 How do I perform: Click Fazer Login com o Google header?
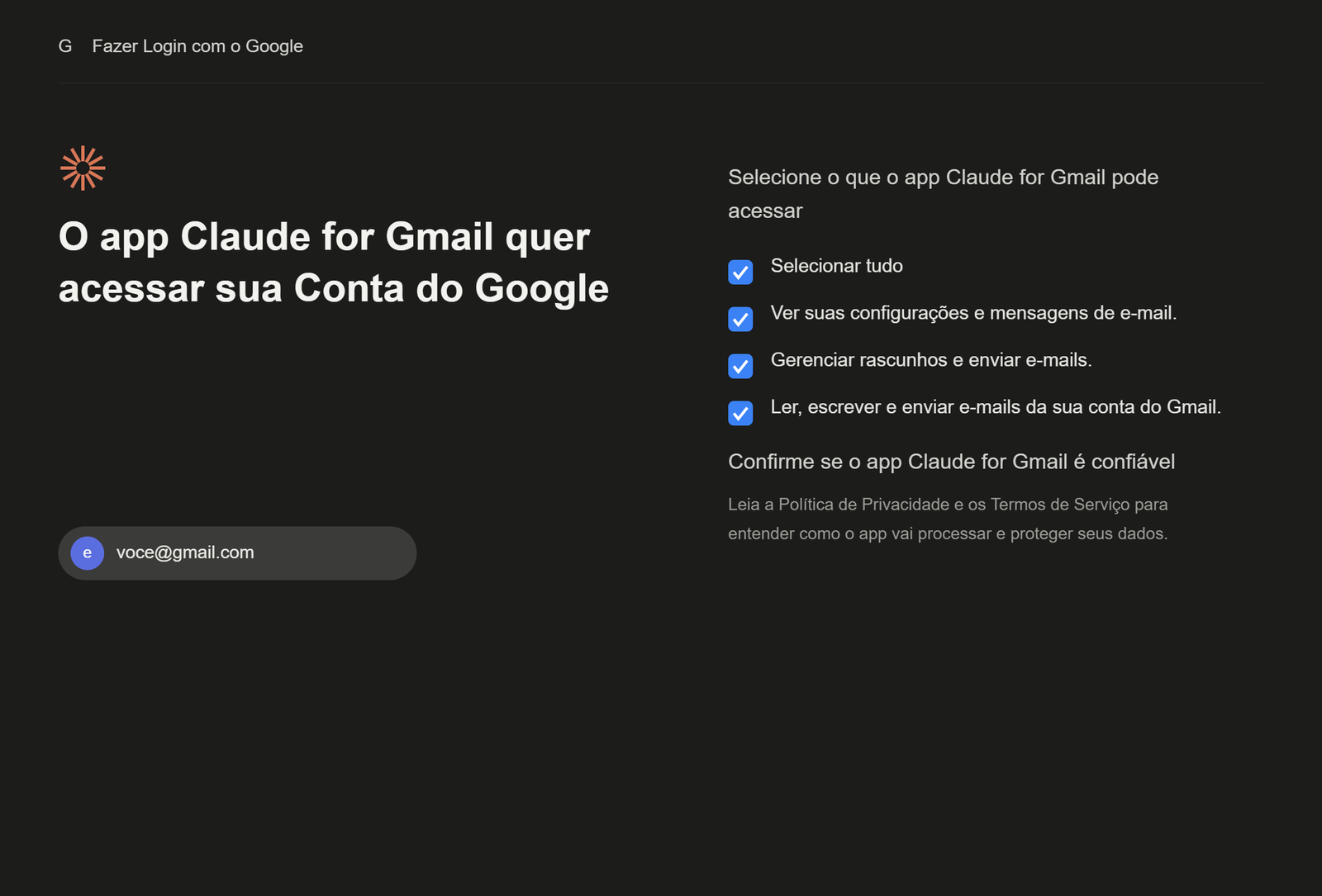[197, 46]
